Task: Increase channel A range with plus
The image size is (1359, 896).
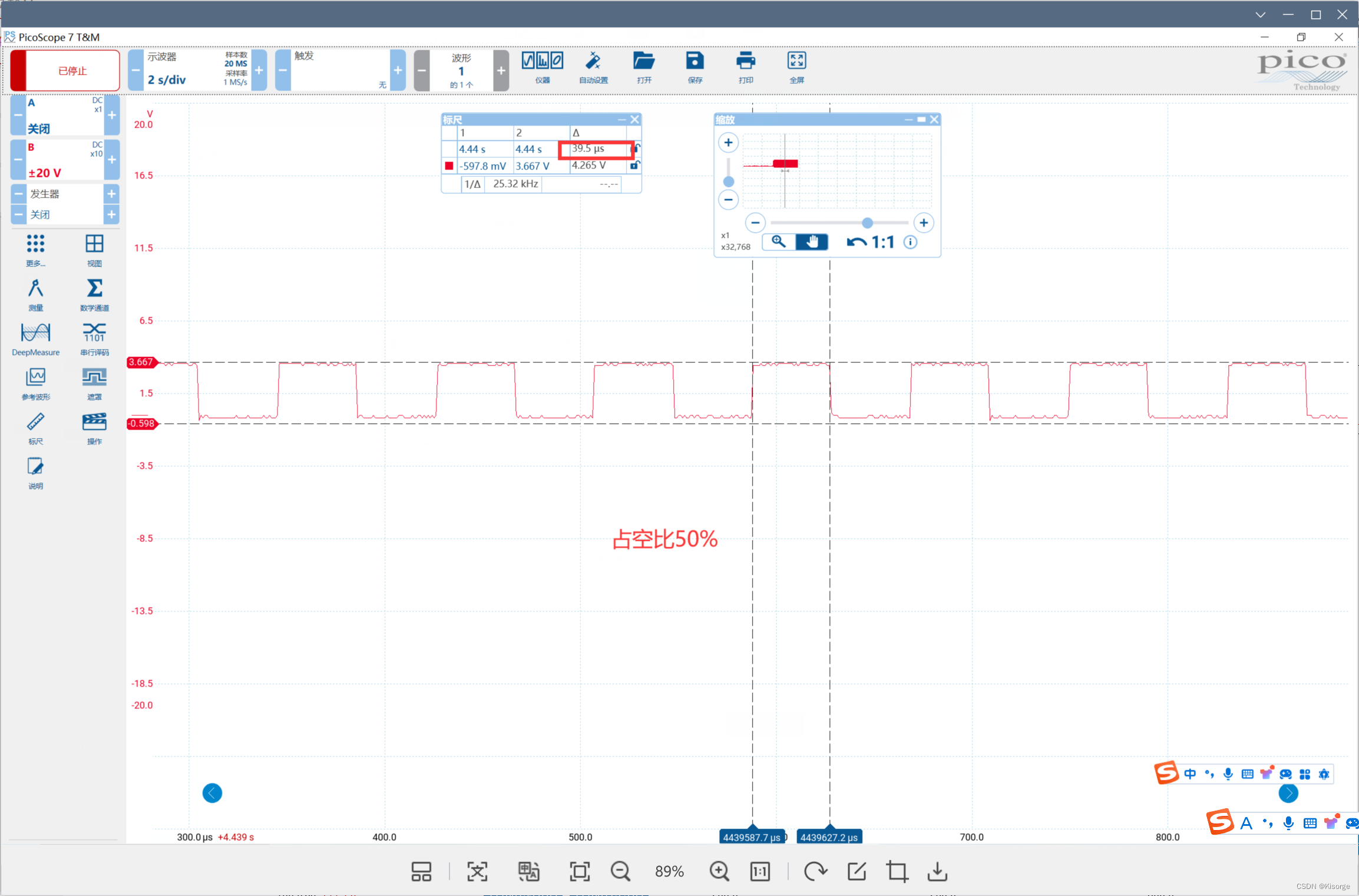Action: pyautogui.click(x=112, y=115)
